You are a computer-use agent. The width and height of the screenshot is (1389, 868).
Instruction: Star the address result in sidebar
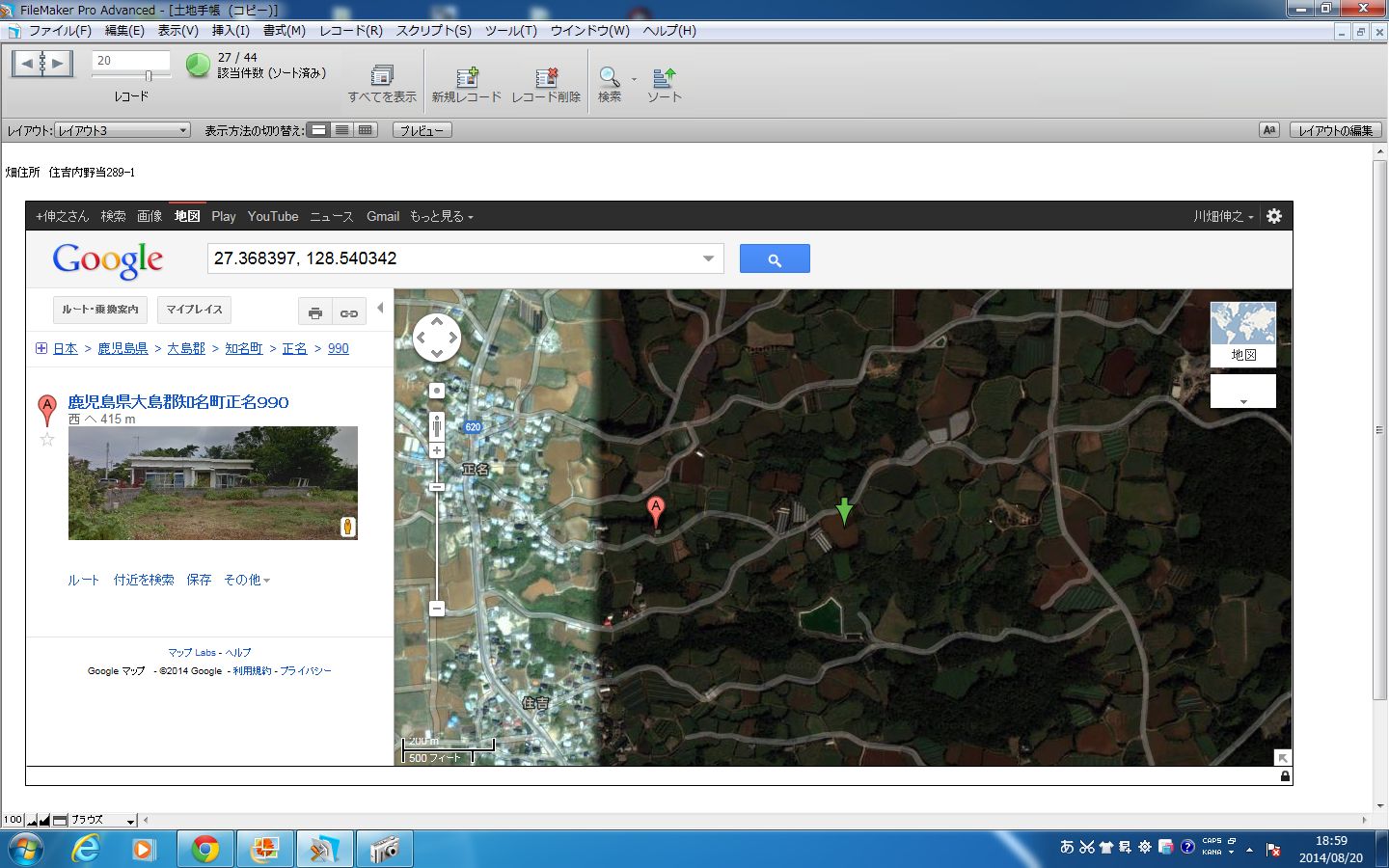click(46, 440)
